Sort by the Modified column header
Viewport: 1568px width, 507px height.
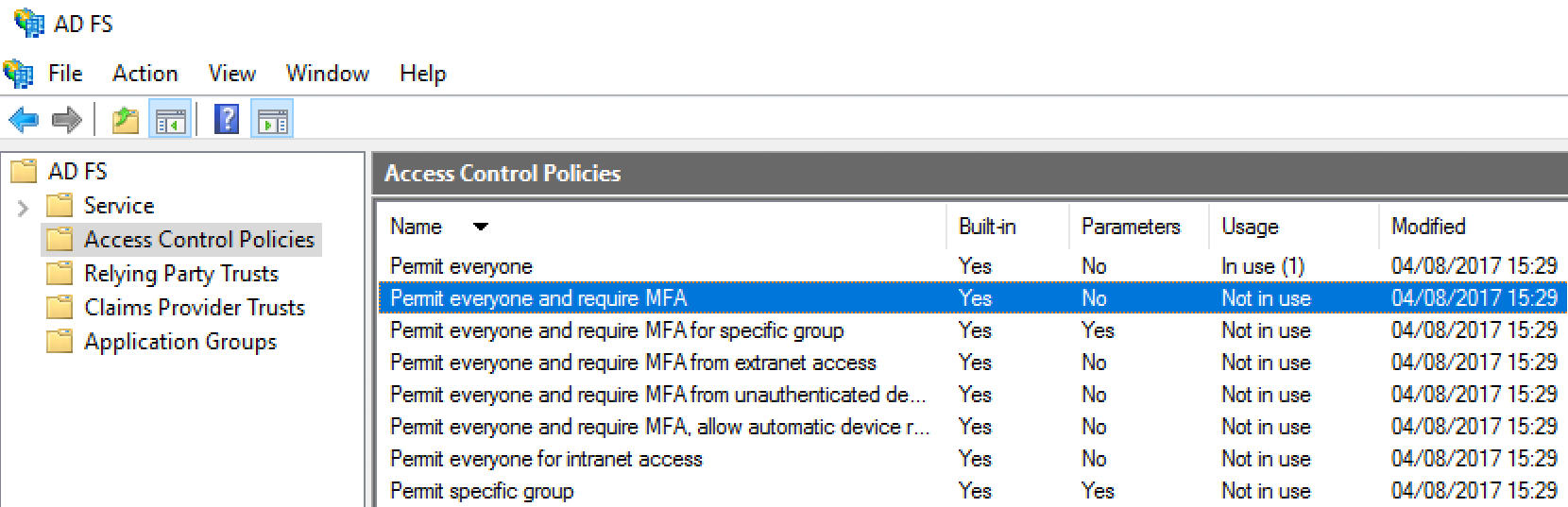pyautogui.click(x=1428, y=227)
